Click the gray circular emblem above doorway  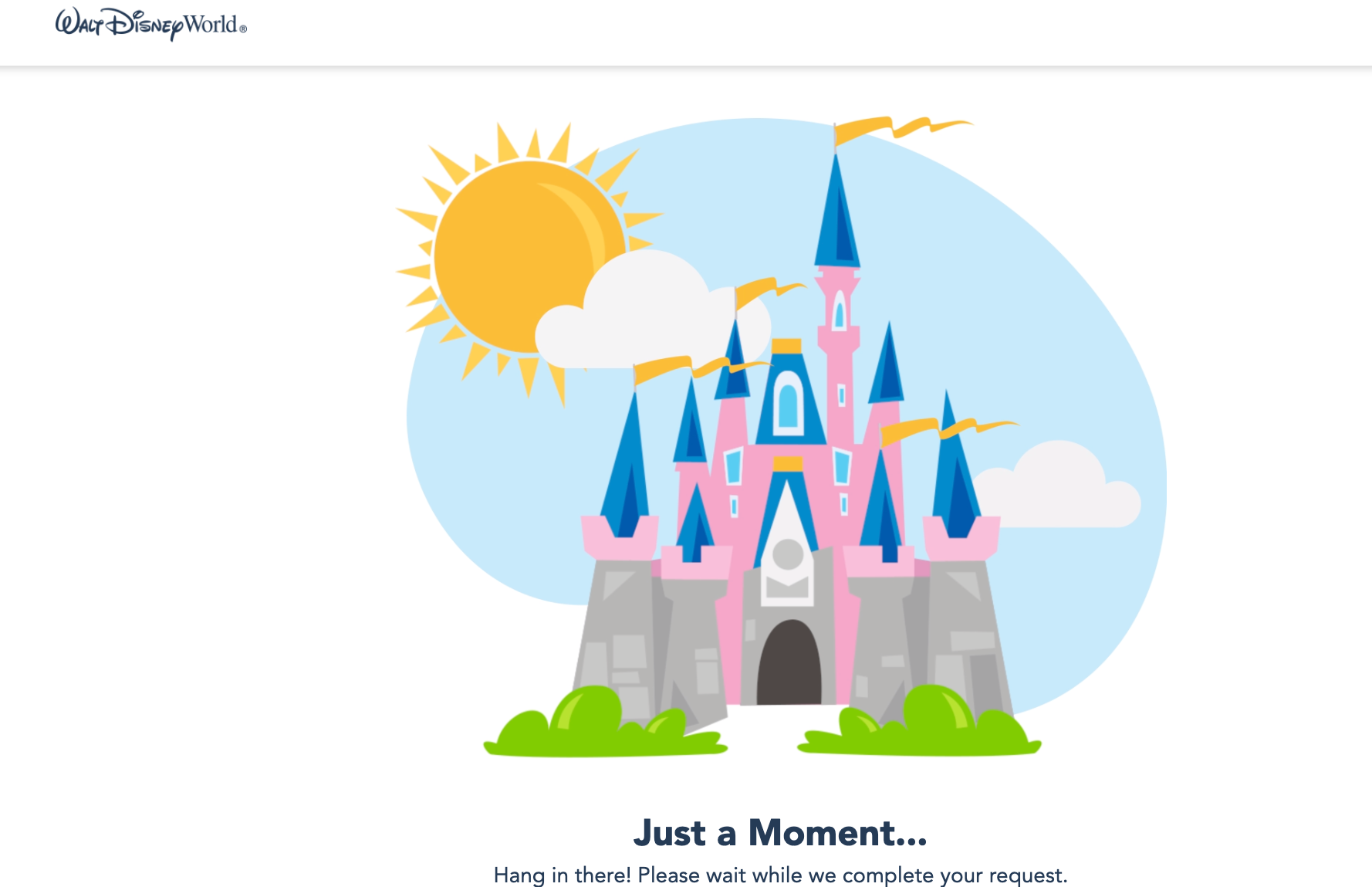click(788, 554)
